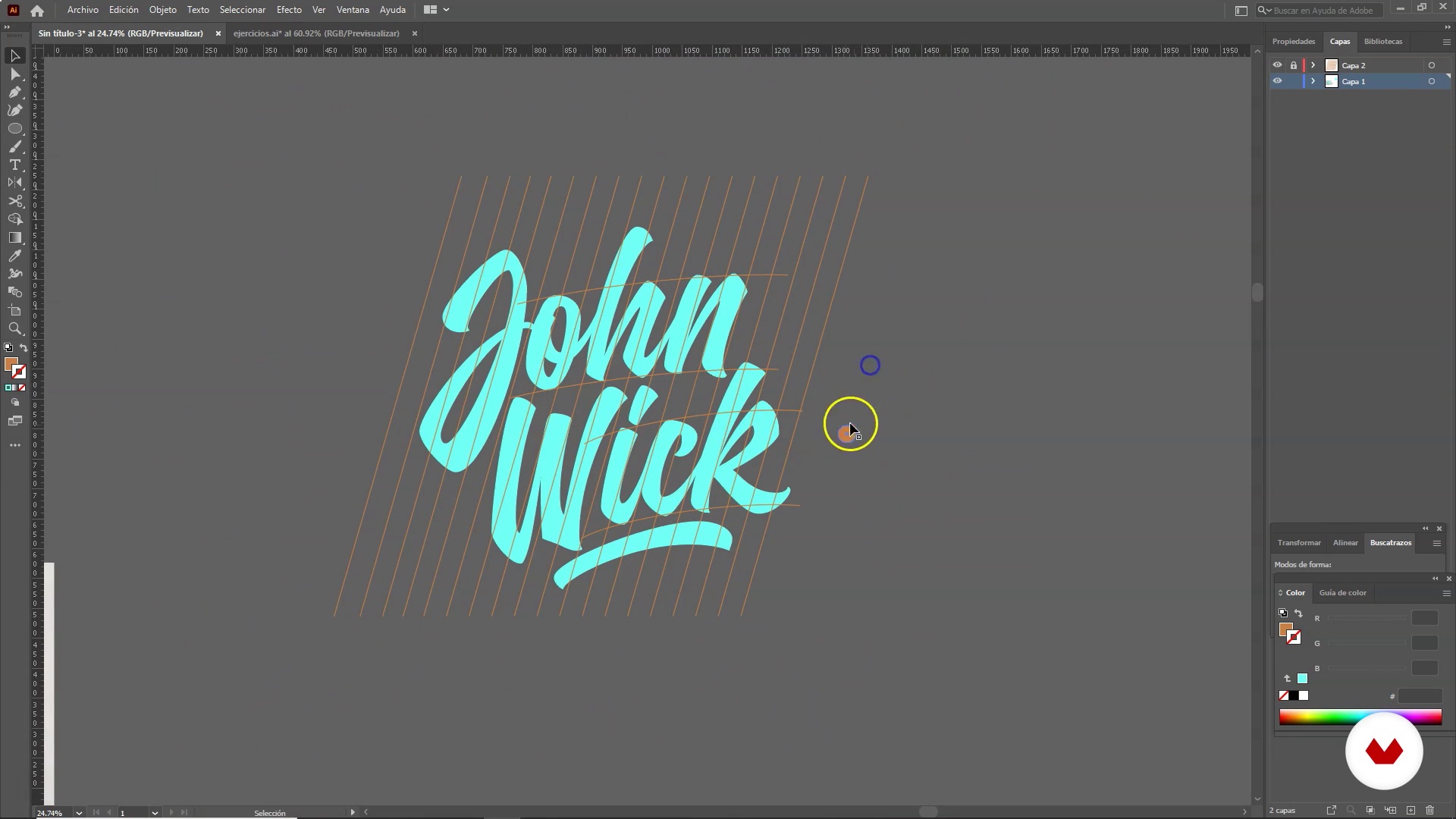Set paint to None in toolbar
This screenshot has height=819, width=1456.
pos(22,388)
